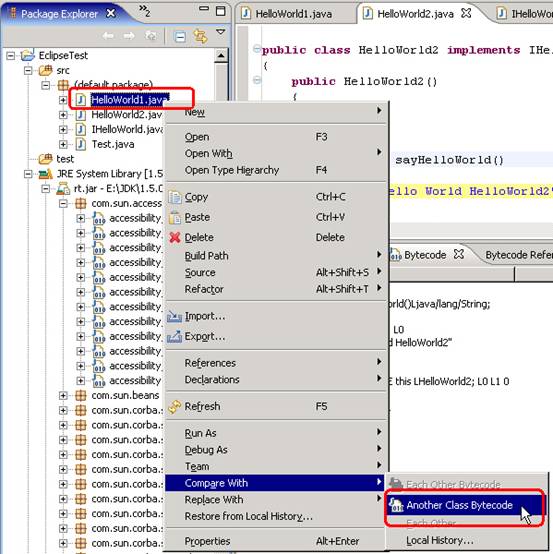Screen dimensions: 553x554
Task: Choose Restore from Local History...
Action: [276, 516]
